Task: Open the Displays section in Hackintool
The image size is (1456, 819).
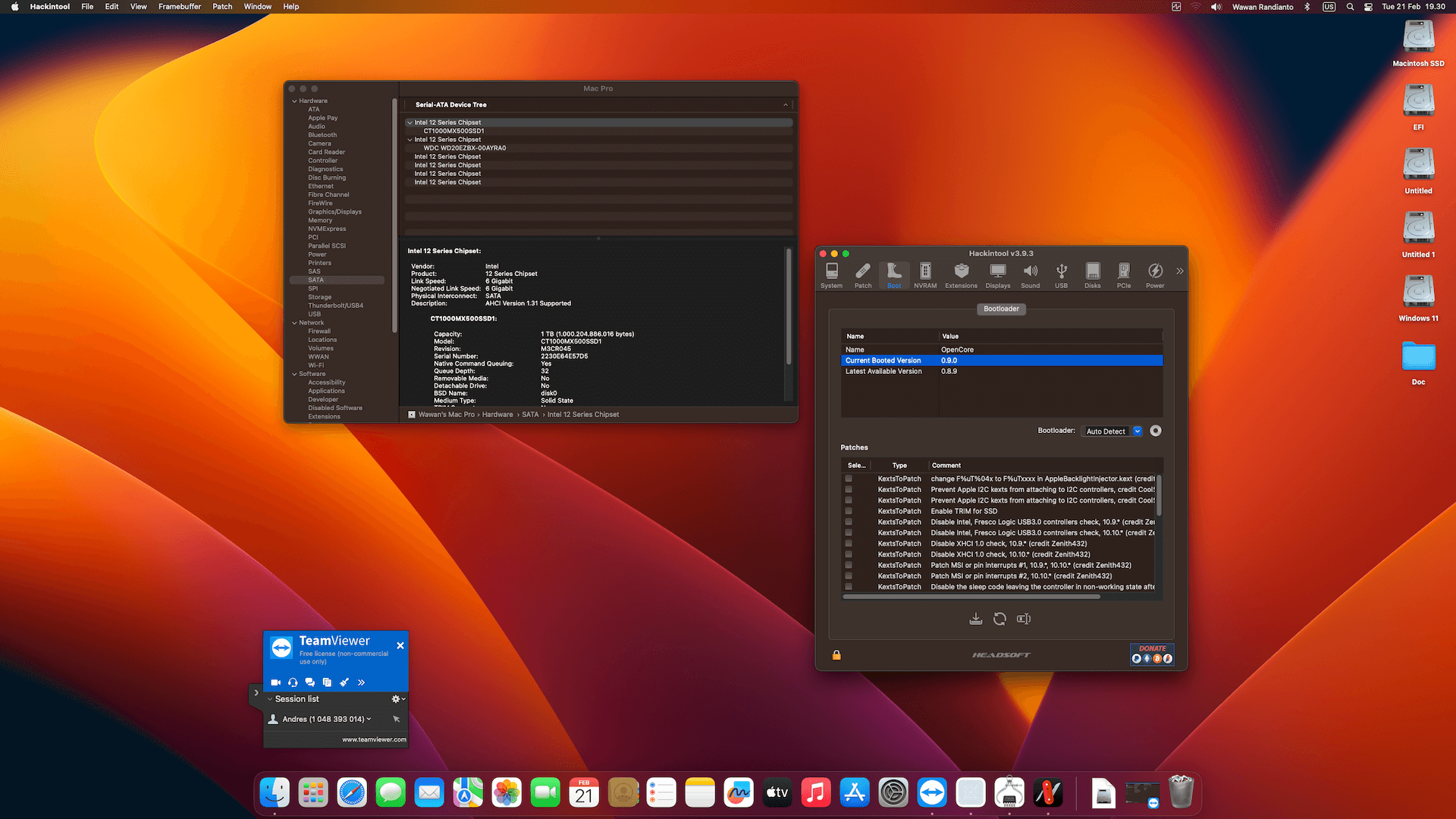Action: 998,275
